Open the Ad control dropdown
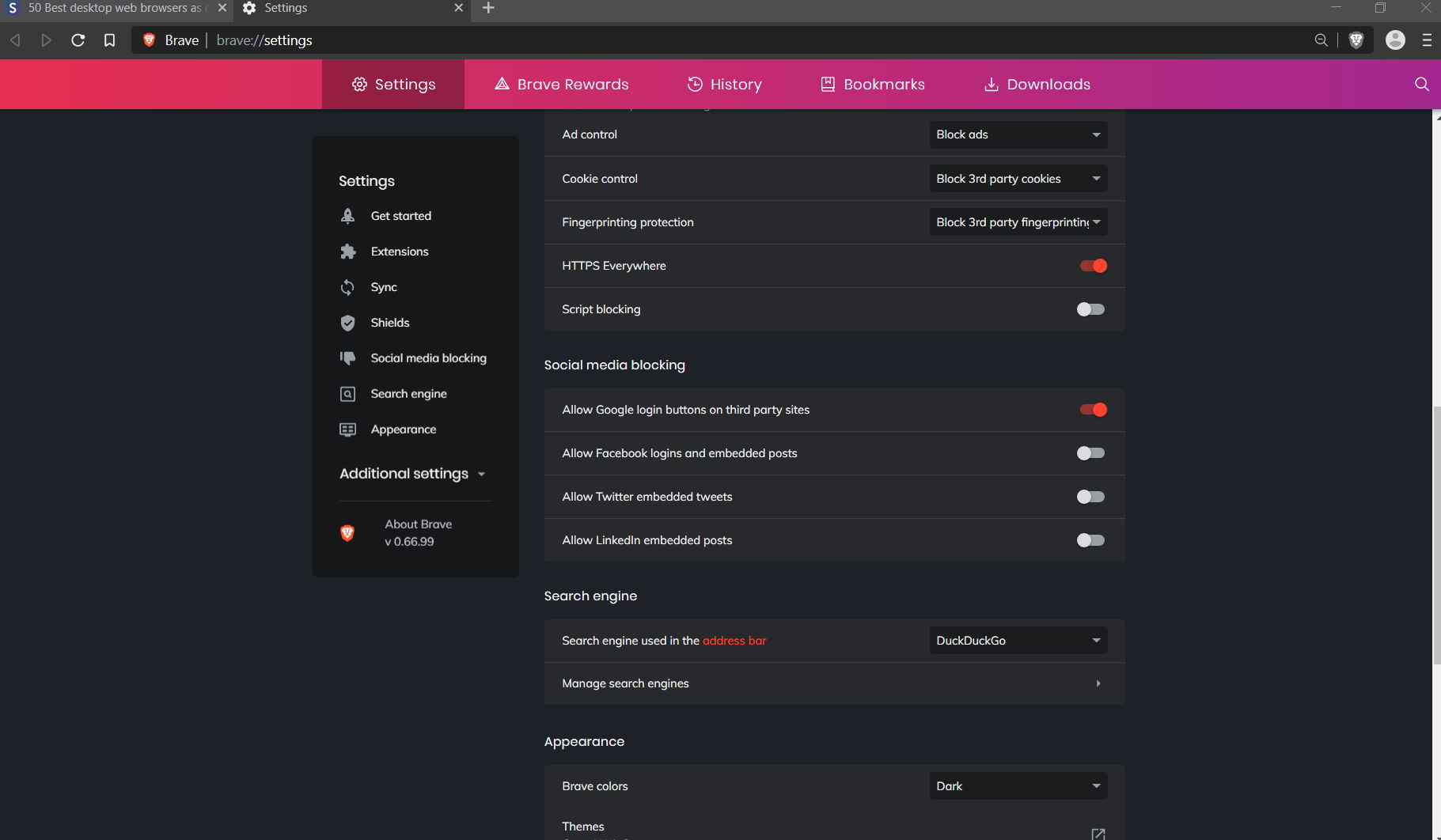Viewport: 1441px width, 840px height. tap(1018, 134)
